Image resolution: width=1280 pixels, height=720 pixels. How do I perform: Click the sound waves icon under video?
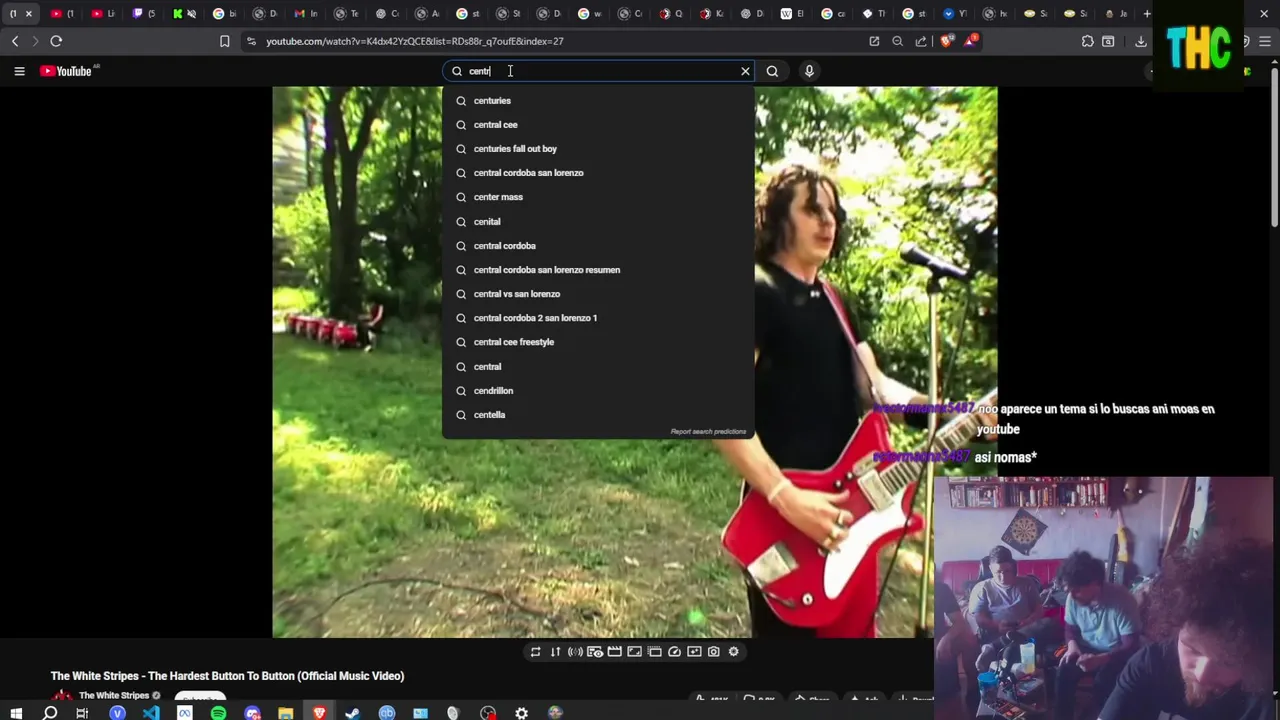coord(575,652)
